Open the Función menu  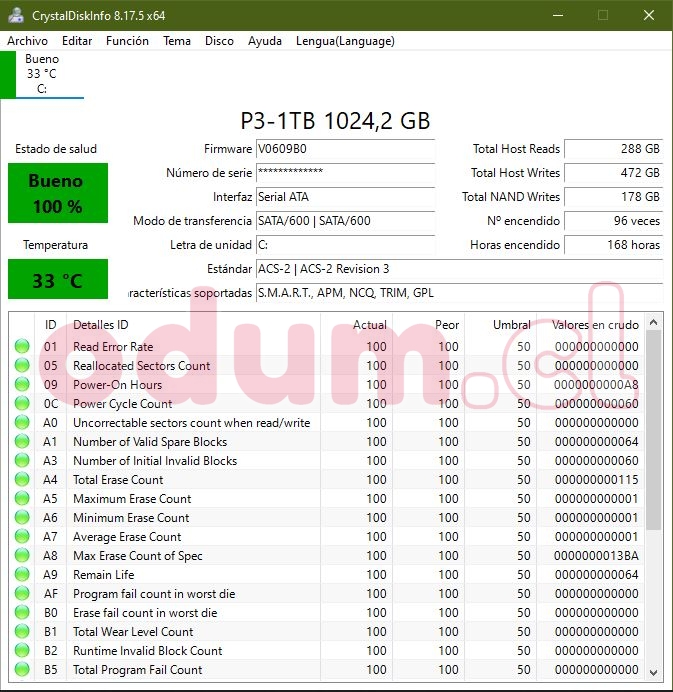(127, 41)
